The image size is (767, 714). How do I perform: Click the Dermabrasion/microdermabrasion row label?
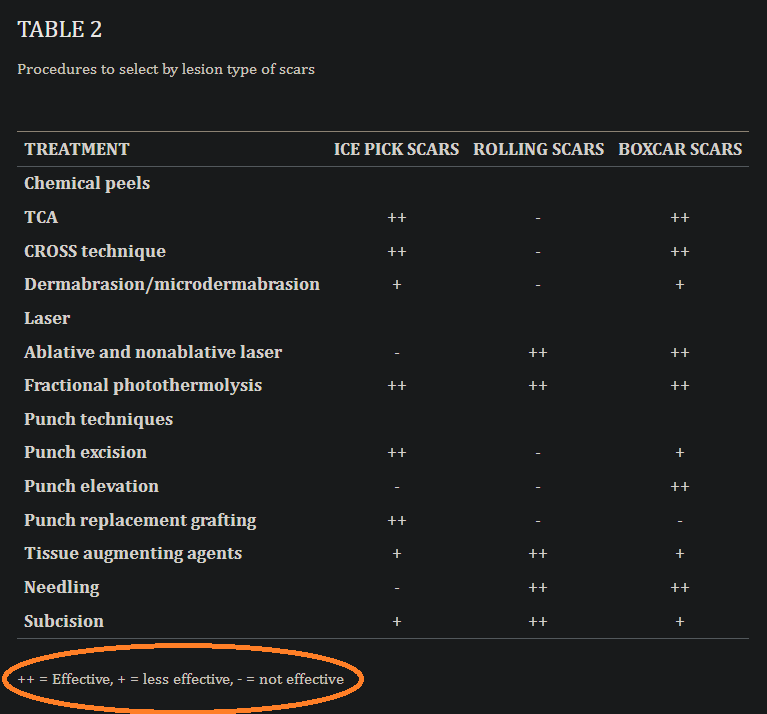point(172,284)
